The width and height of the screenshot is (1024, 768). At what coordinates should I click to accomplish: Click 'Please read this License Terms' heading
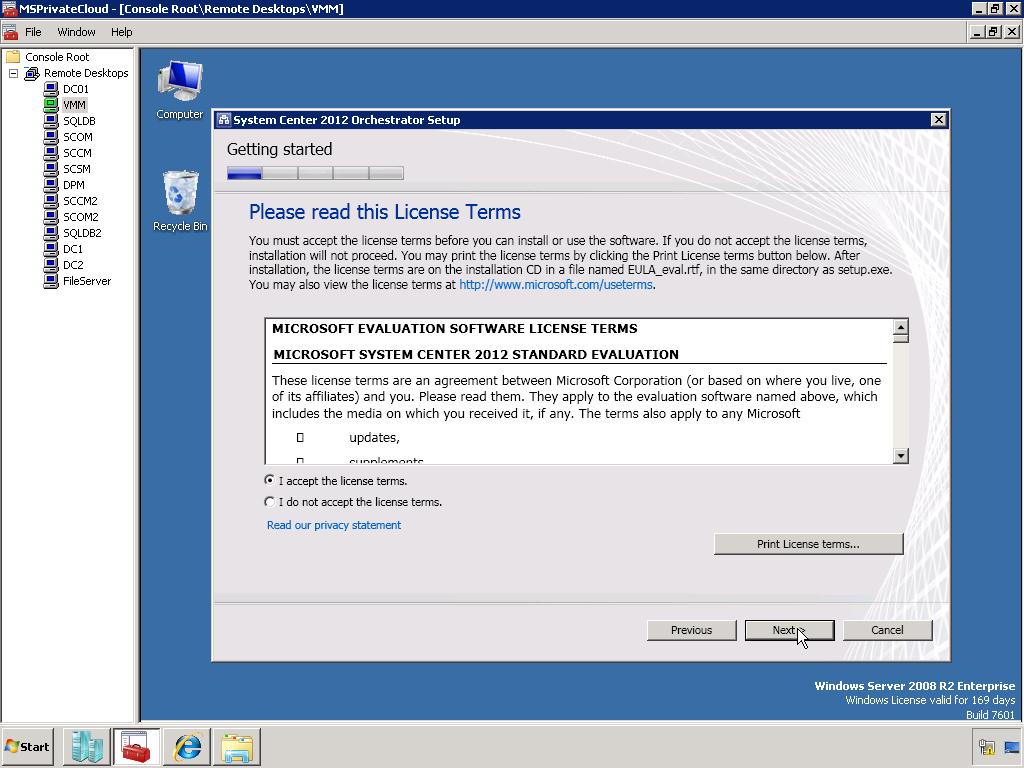385,212
